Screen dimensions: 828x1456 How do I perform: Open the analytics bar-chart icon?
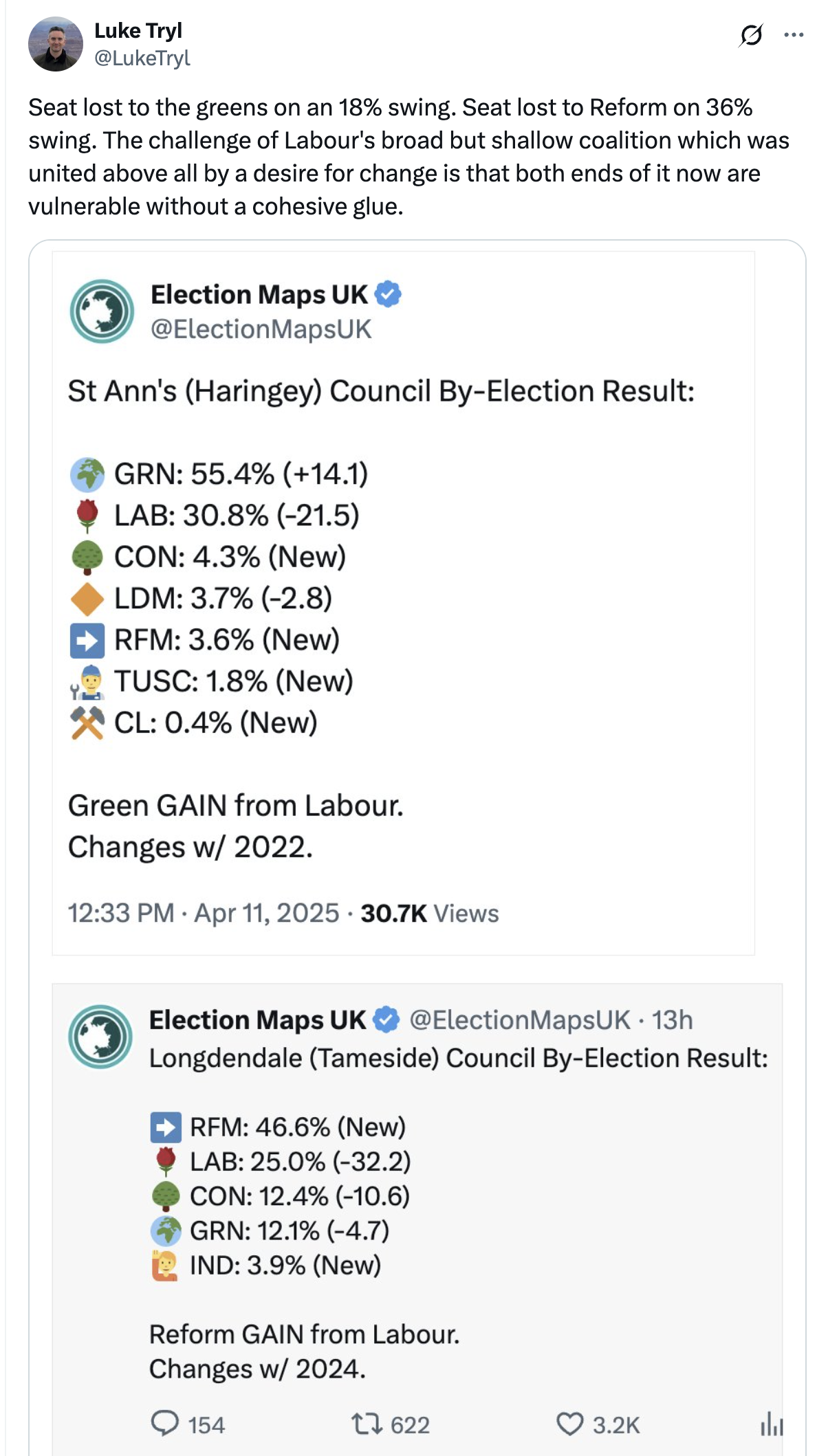pos(771,1424)
